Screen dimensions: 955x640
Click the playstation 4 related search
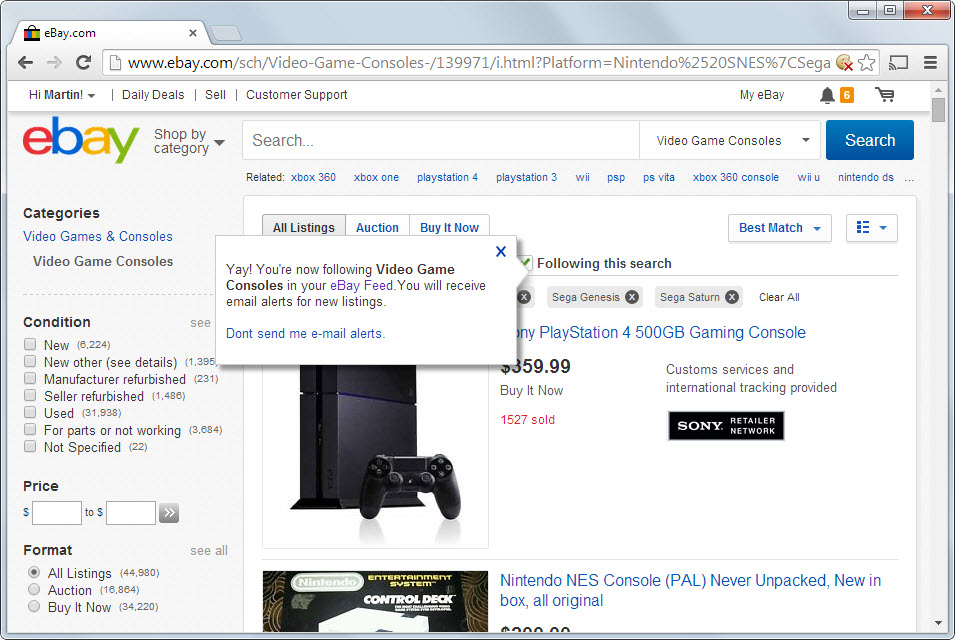(x=447, y=177)
